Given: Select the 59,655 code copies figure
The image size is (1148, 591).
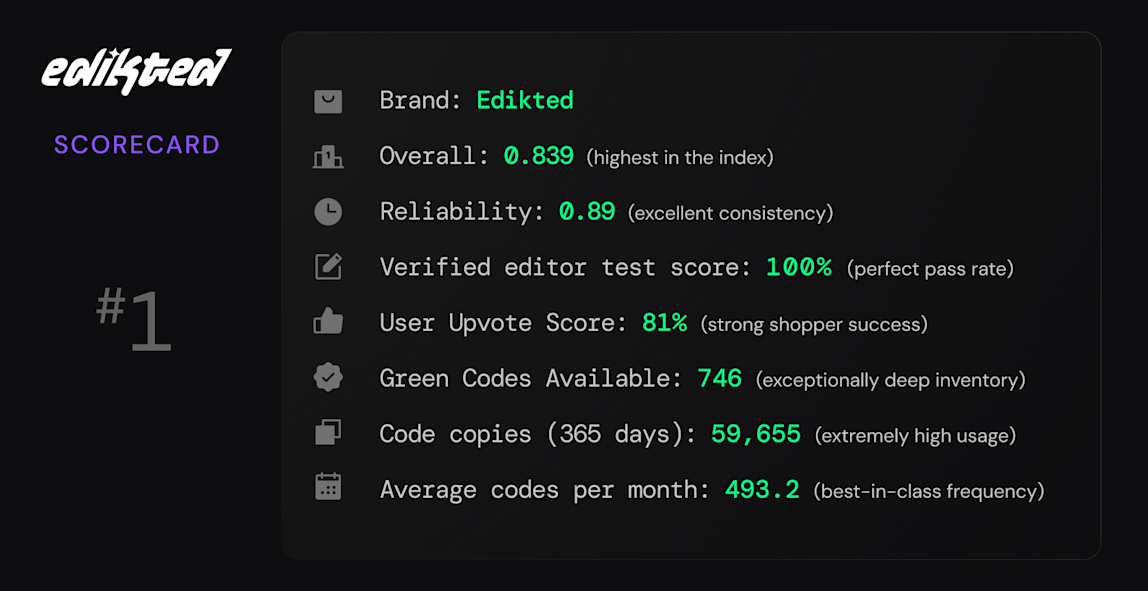Looking at the screenshot, I should coord(755,434).
